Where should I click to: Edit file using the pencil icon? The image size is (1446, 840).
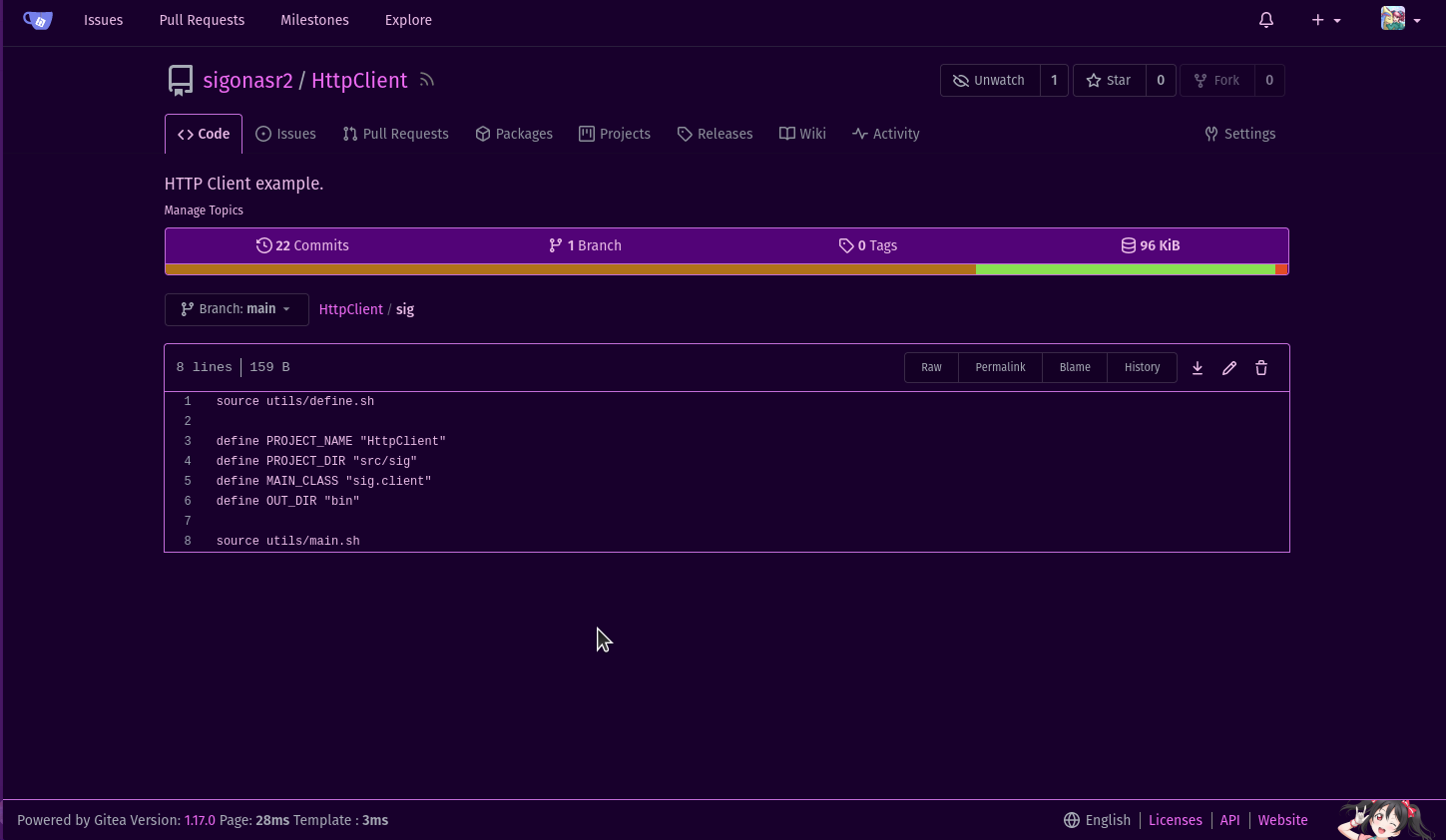[1229, 368]
